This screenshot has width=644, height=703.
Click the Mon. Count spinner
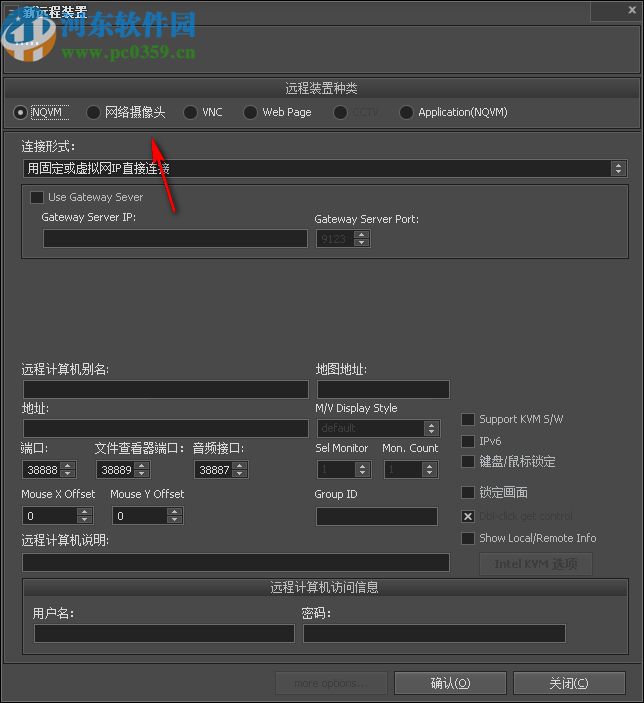point(411,469)
